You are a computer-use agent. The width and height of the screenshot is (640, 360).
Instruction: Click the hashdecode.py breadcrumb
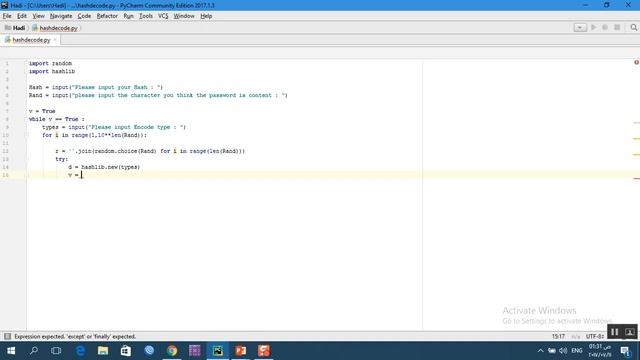point(55,28)
